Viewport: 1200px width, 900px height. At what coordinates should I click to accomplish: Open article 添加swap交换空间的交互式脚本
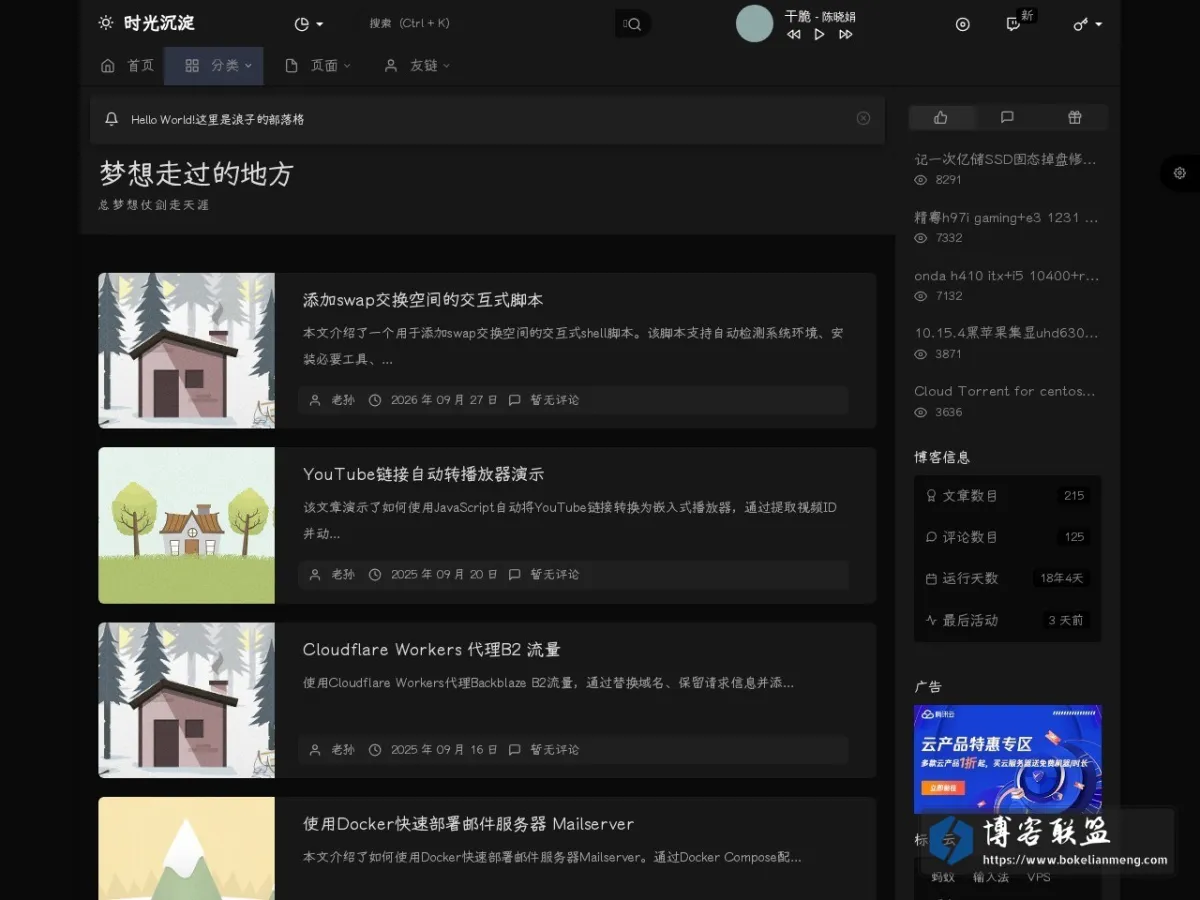point(423,300)
